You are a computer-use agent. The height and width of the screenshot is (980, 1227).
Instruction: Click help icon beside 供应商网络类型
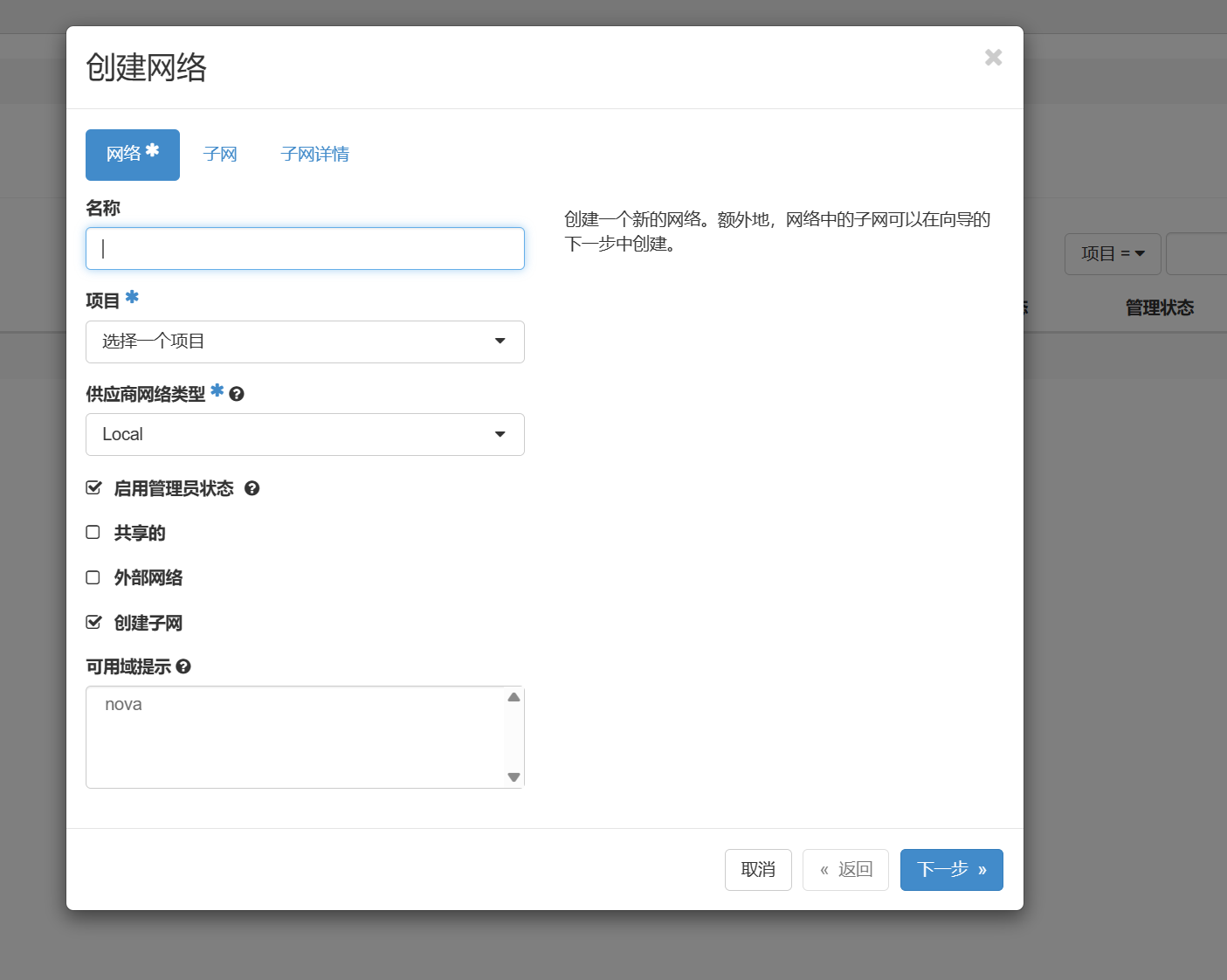(x=237, y=394)
